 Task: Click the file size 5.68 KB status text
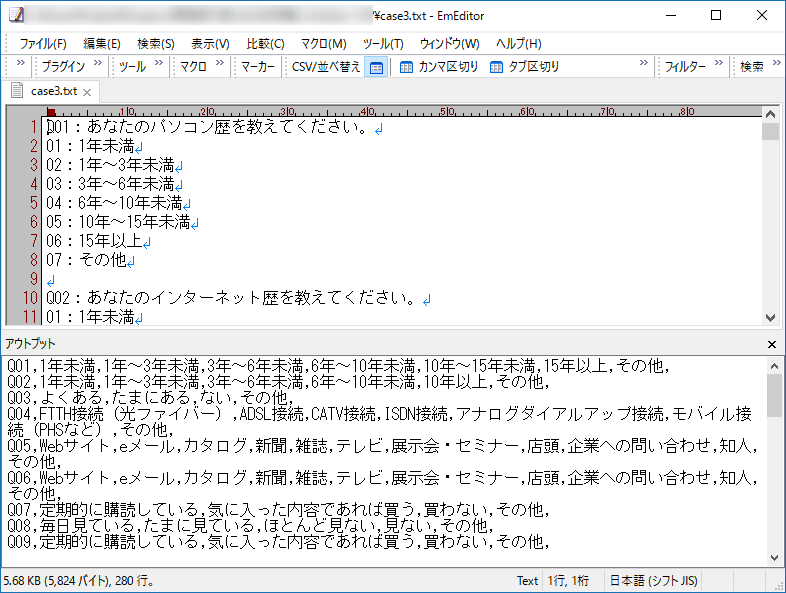(79, 581)
